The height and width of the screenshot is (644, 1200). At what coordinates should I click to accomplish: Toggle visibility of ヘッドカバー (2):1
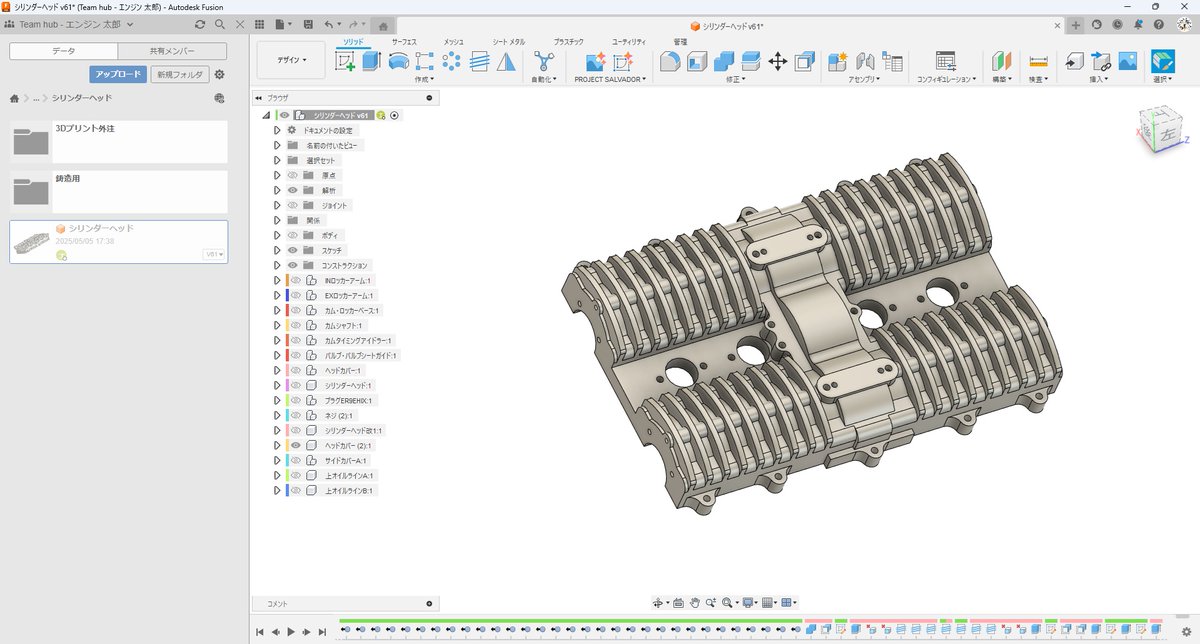click(x=296, y=445)
